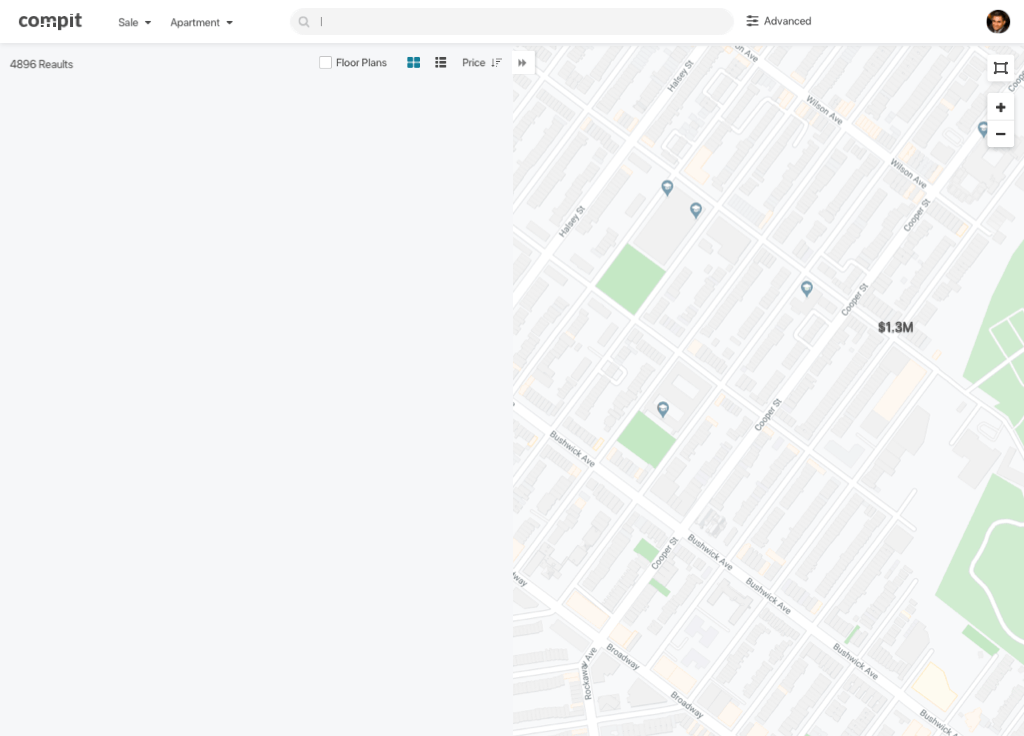The width and height of the screenshot is (1024, 736).
Task: Click the 4896 Results label
Action: point(41,64)
